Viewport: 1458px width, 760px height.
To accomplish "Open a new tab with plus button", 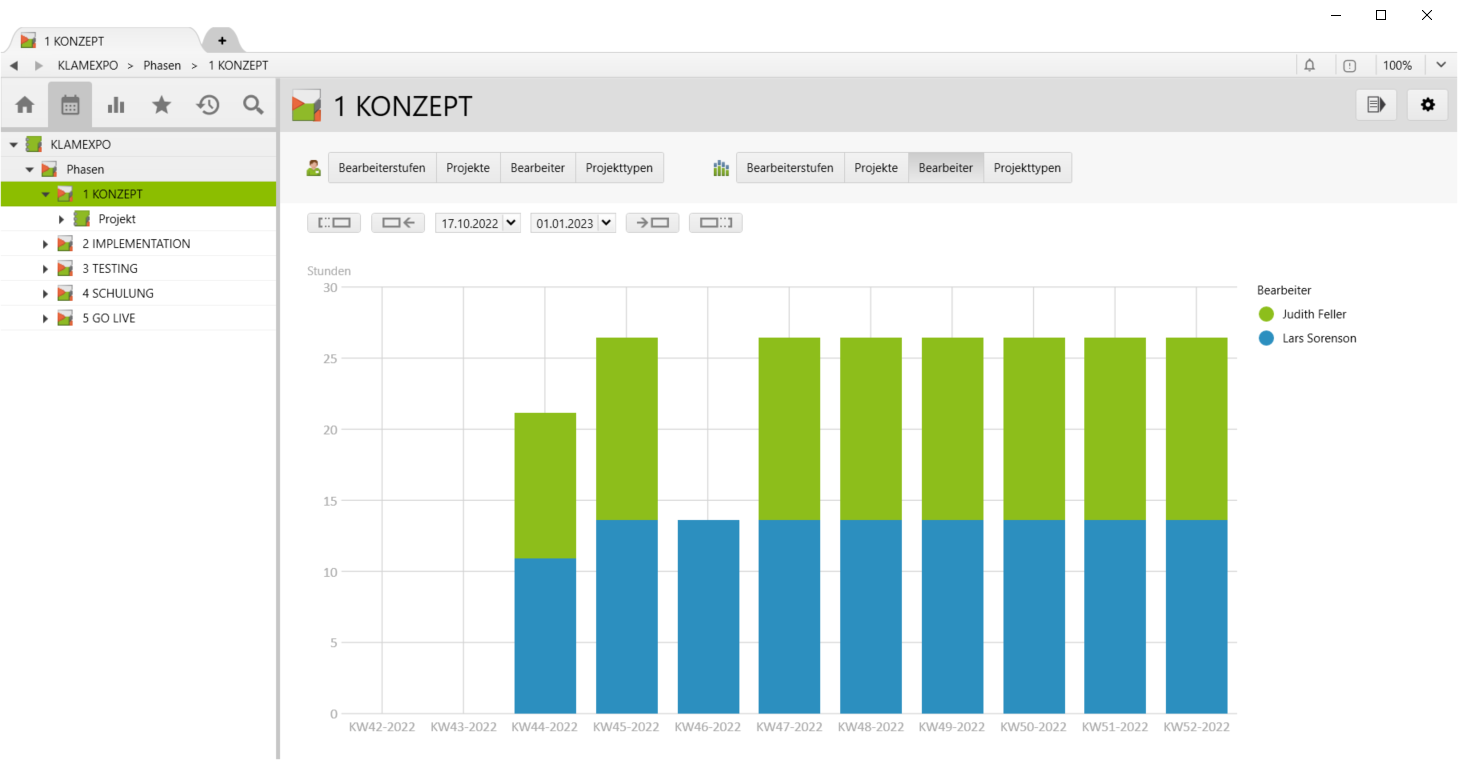I will click(x=222, y=41).
